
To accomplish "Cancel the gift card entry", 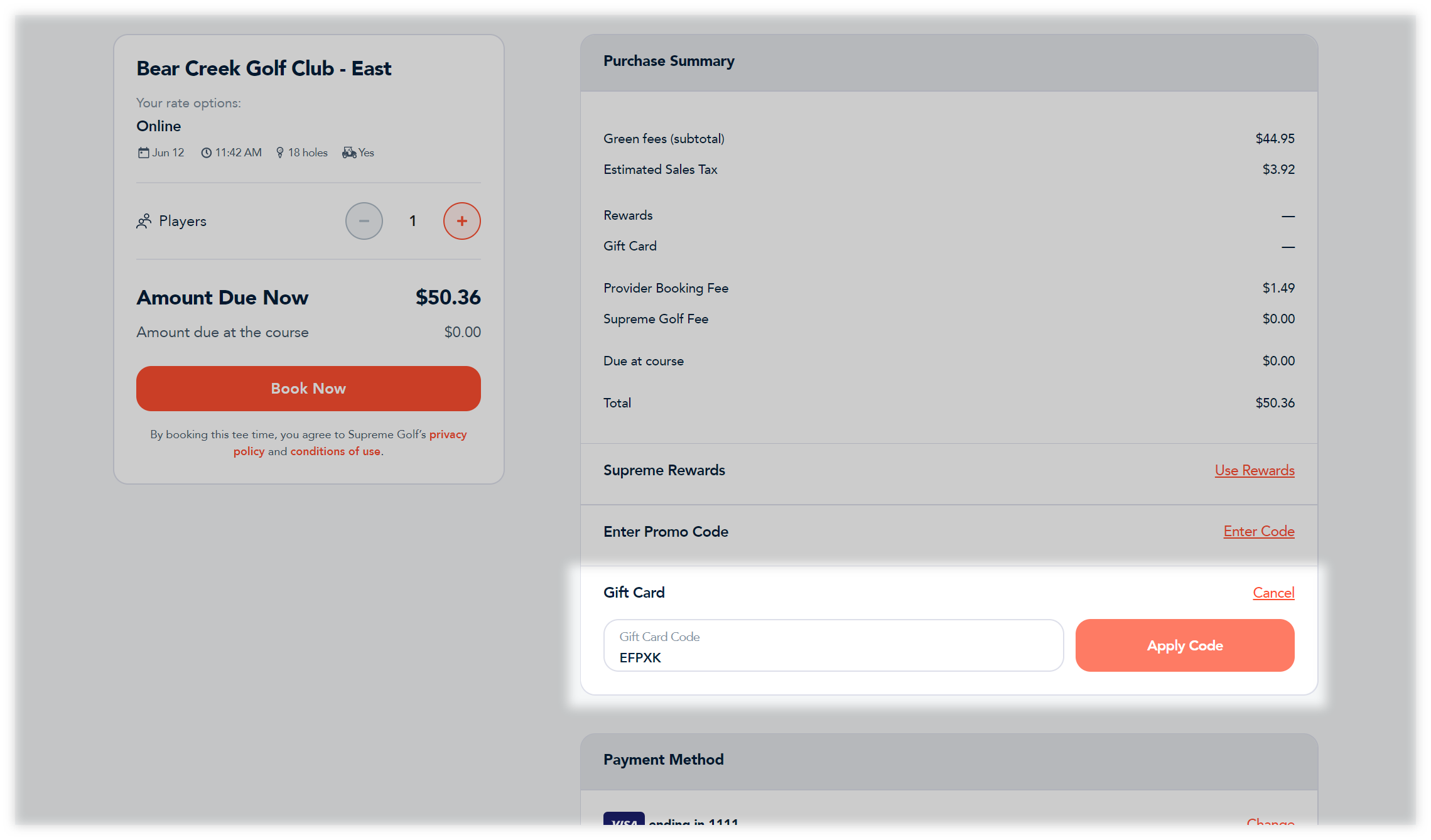I will [1273, 593].
